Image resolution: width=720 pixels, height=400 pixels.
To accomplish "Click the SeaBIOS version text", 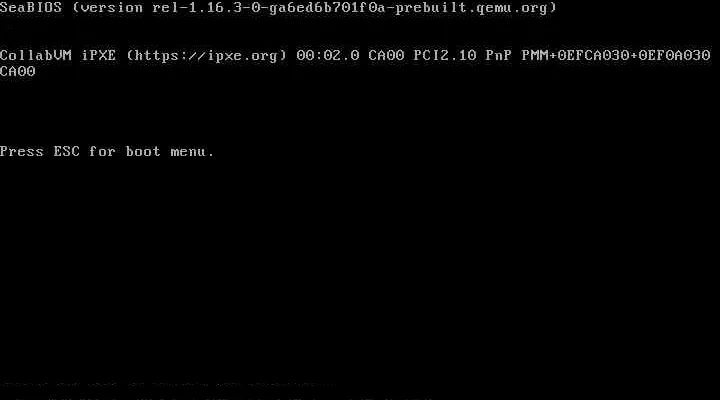I will click(x=278, y=8).
